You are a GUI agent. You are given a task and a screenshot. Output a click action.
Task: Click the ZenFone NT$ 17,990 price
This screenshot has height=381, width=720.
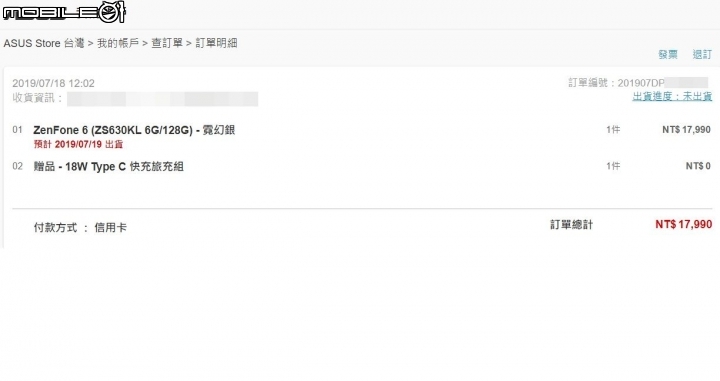click(686, 129)
